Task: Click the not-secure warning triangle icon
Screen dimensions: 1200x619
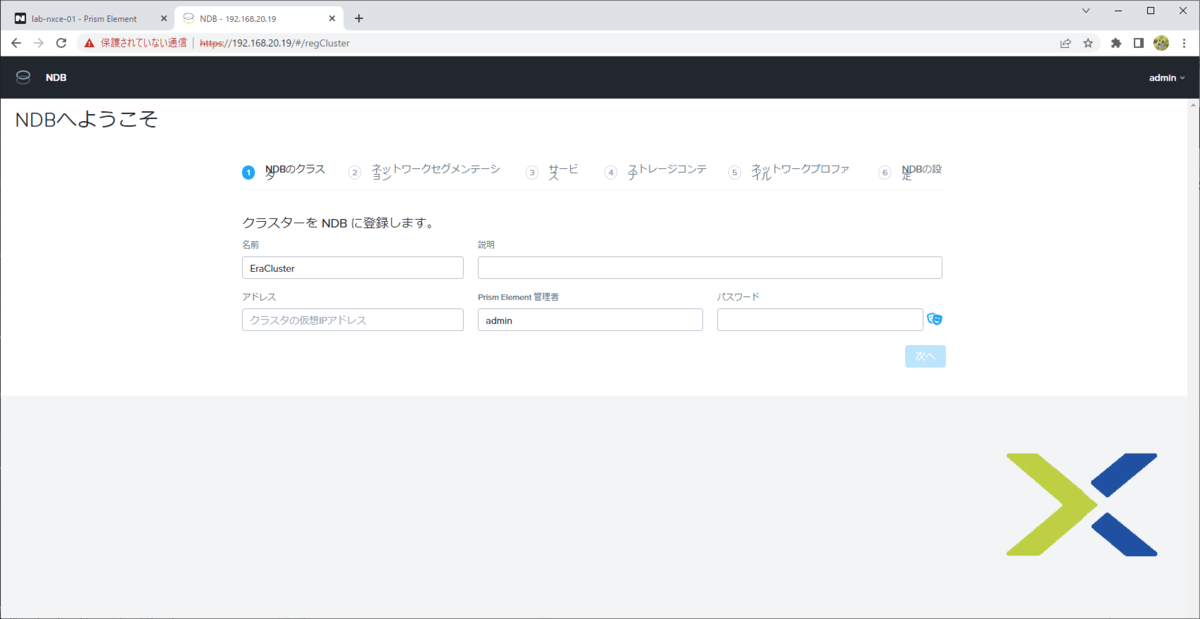Action: click(x=89, y=43)
